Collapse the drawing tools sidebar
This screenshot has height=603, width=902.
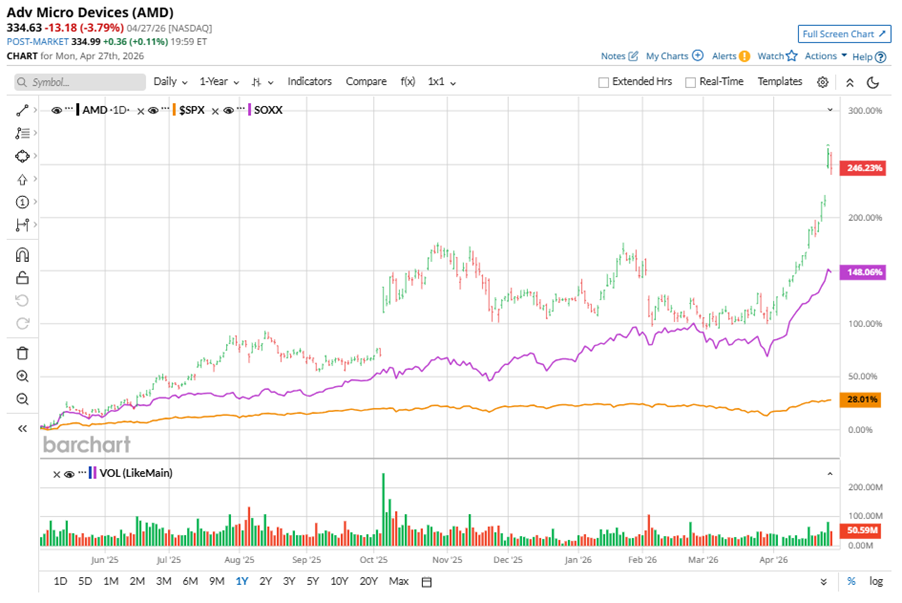[x=22, y=428]
